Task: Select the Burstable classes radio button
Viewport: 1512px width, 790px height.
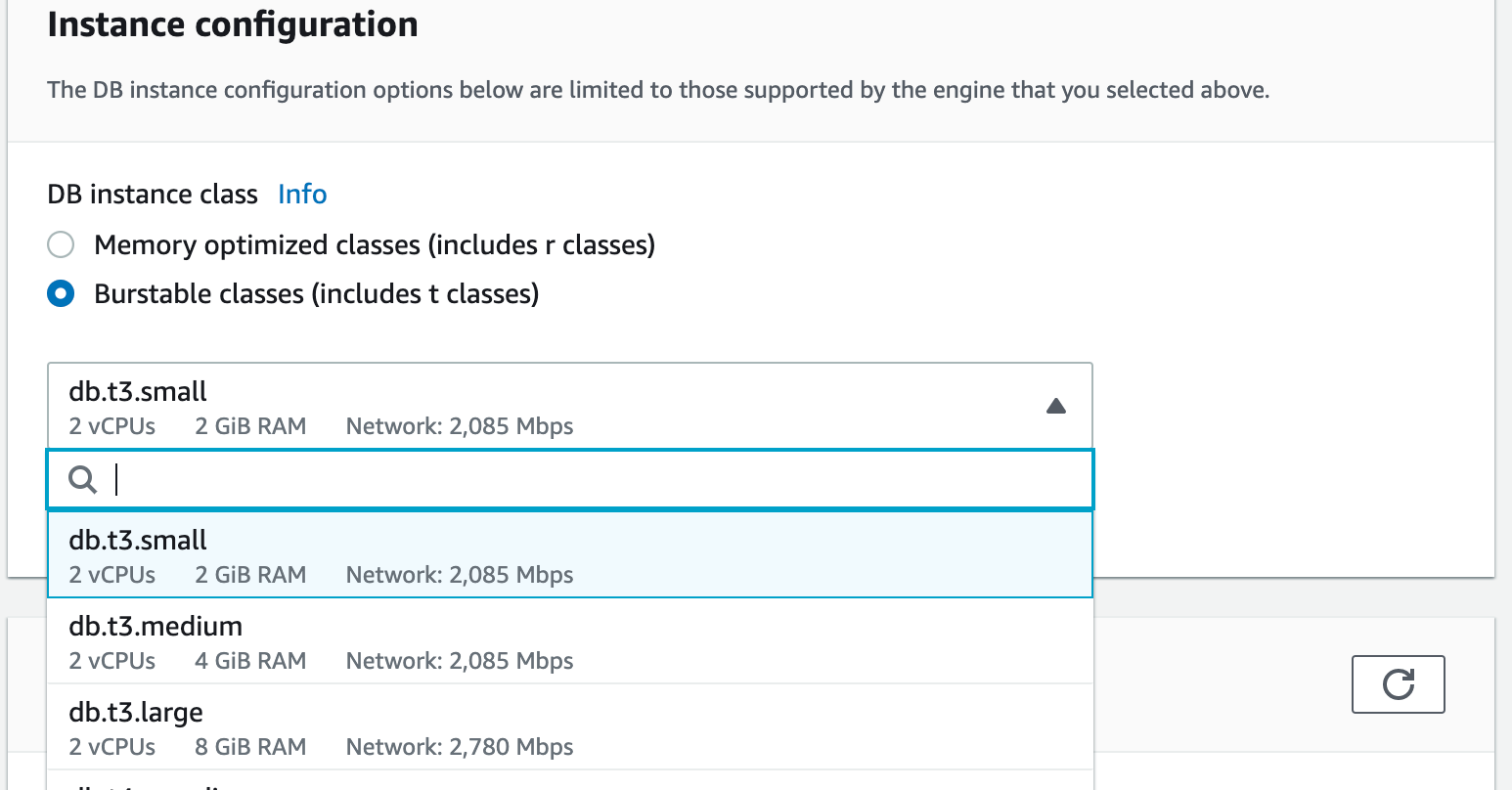Action: click(61, 293)
